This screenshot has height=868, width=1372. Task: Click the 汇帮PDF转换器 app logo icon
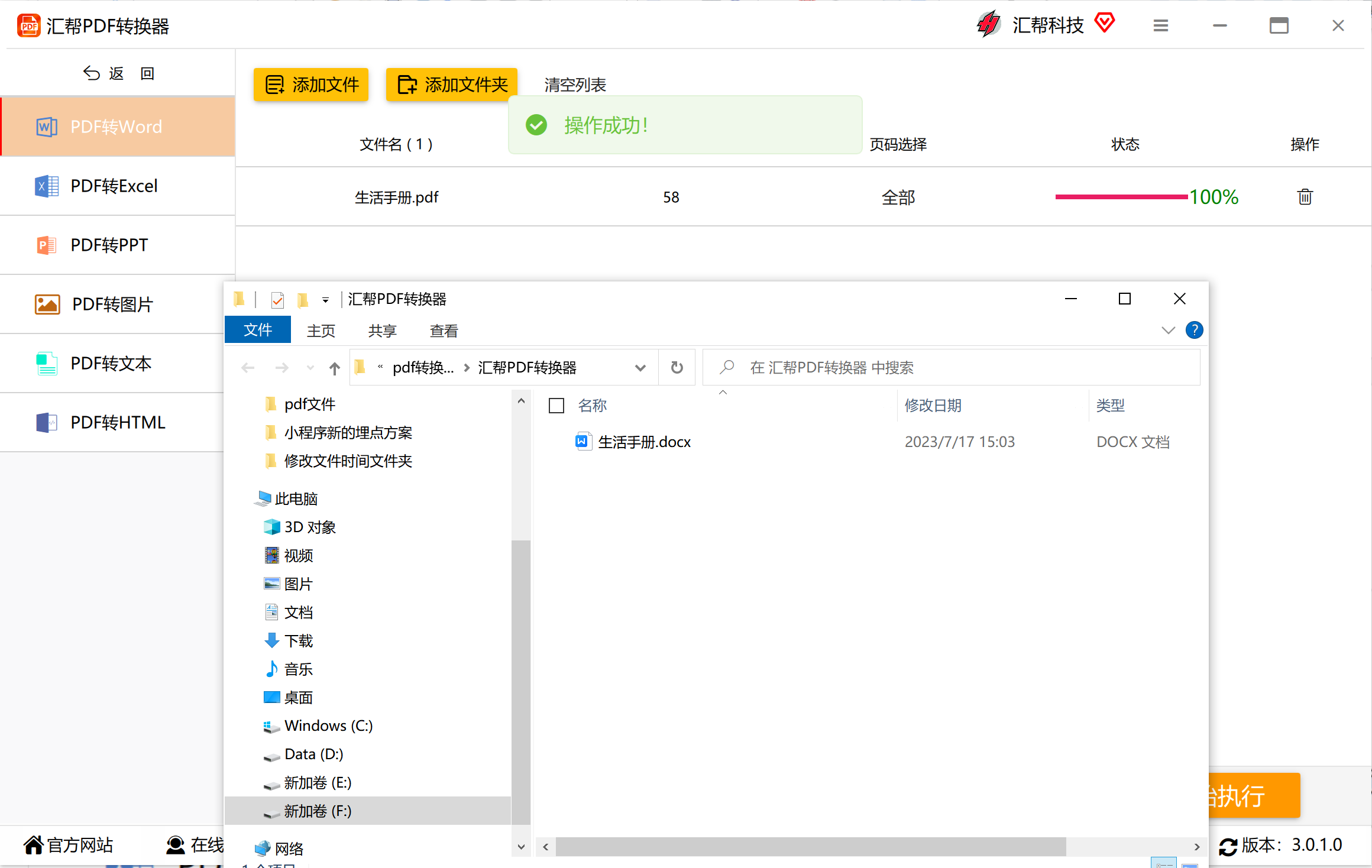point(28,26)
